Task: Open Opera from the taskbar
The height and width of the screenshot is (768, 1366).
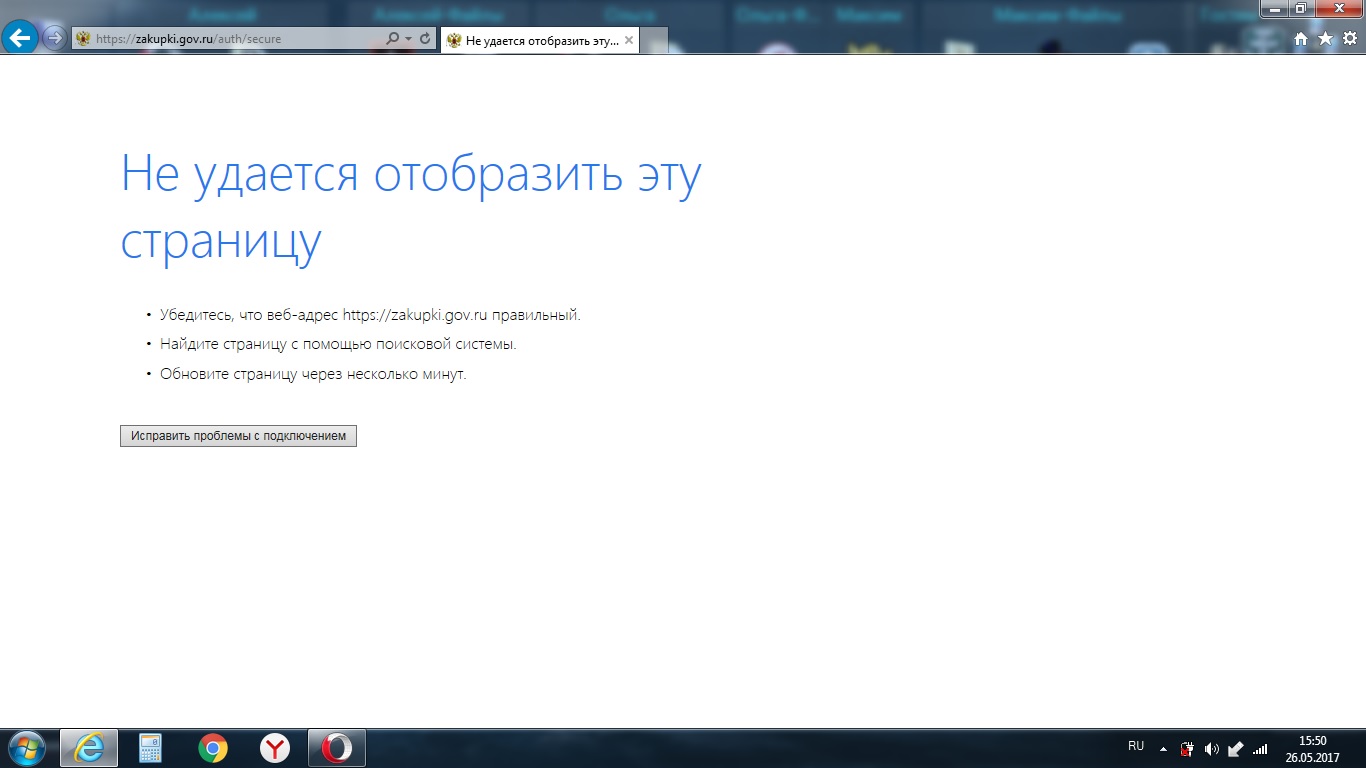Action: point(337,748)
